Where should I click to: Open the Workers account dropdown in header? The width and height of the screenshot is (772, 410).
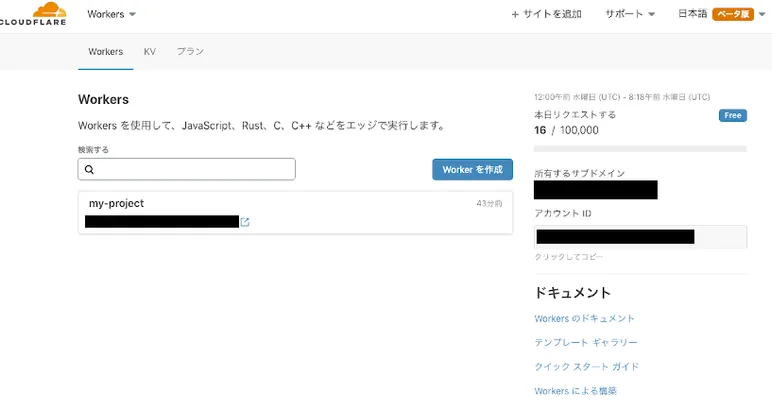[111, 14]
